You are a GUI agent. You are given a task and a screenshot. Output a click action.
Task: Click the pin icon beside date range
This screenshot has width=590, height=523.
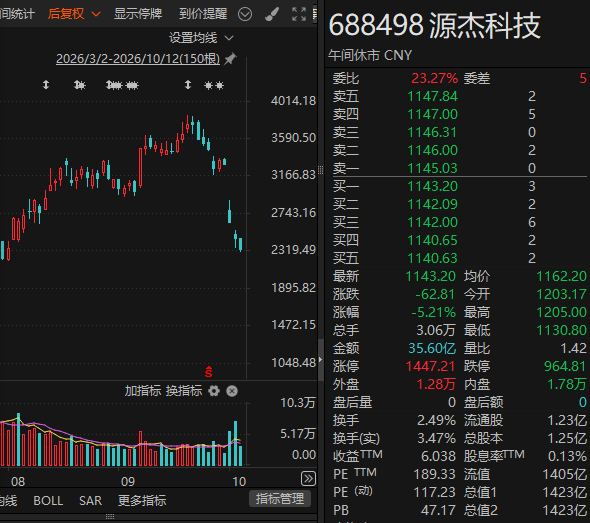pos(230,59)
